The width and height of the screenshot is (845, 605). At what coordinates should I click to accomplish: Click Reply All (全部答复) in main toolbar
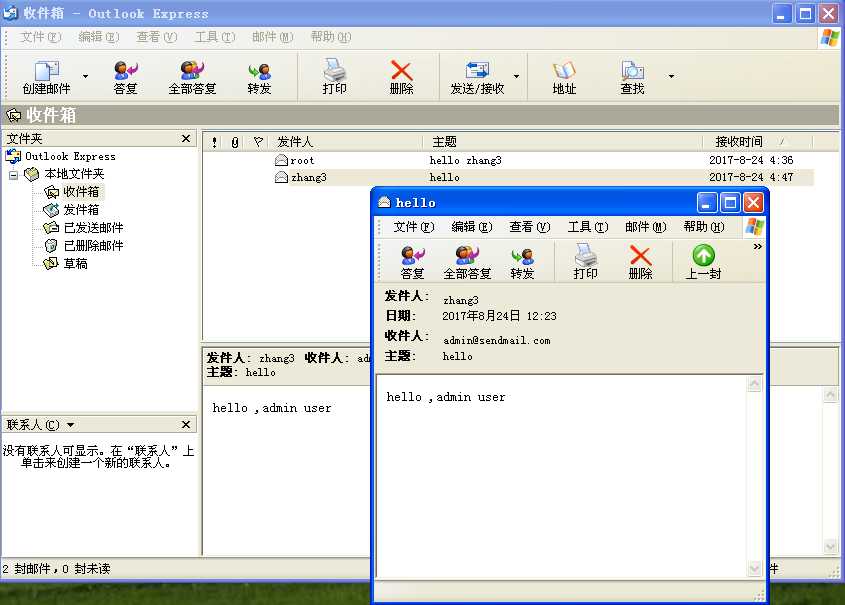tap(192, 78)
